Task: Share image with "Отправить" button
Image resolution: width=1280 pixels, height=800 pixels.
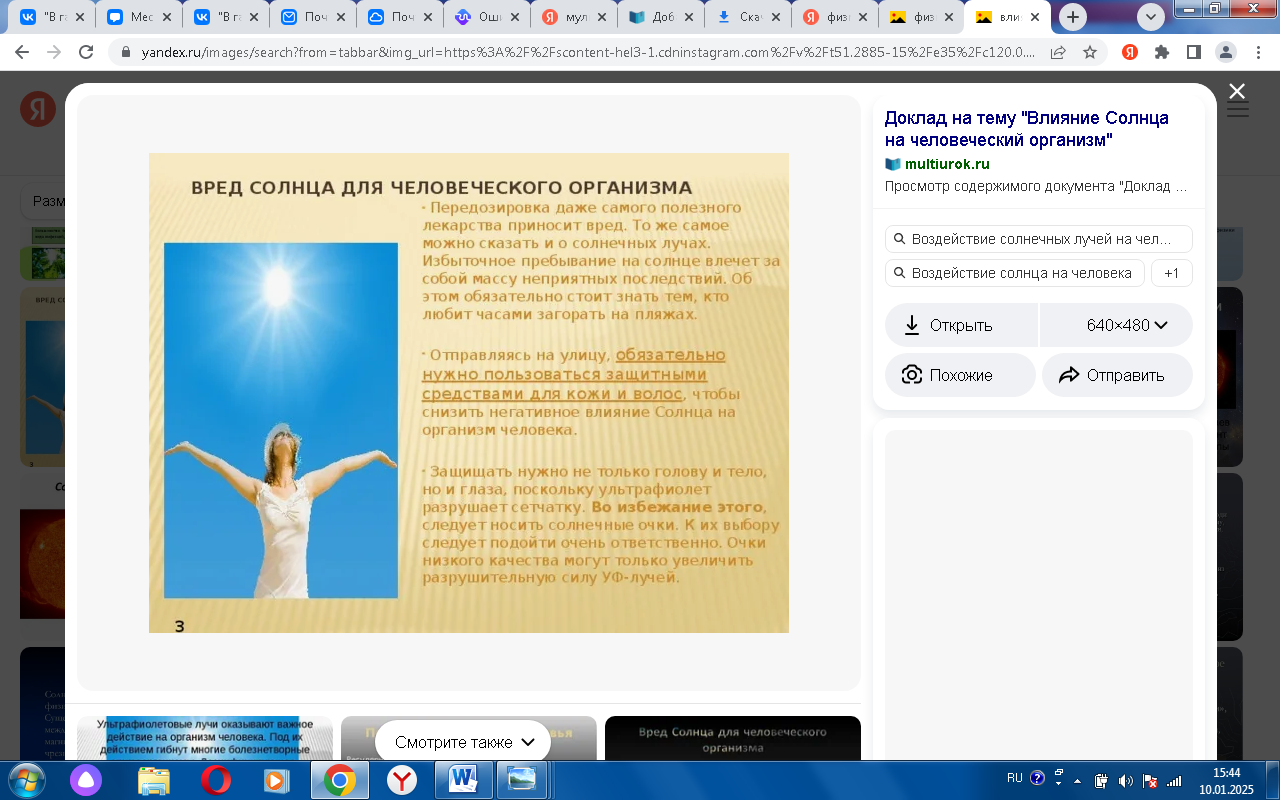Action: click(1117, 375)
